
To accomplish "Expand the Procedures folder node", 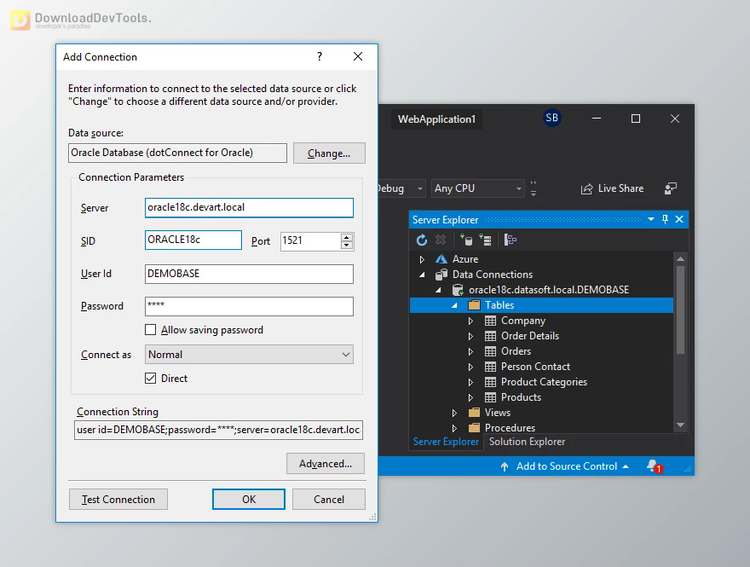I will click(x=454, y=428).
